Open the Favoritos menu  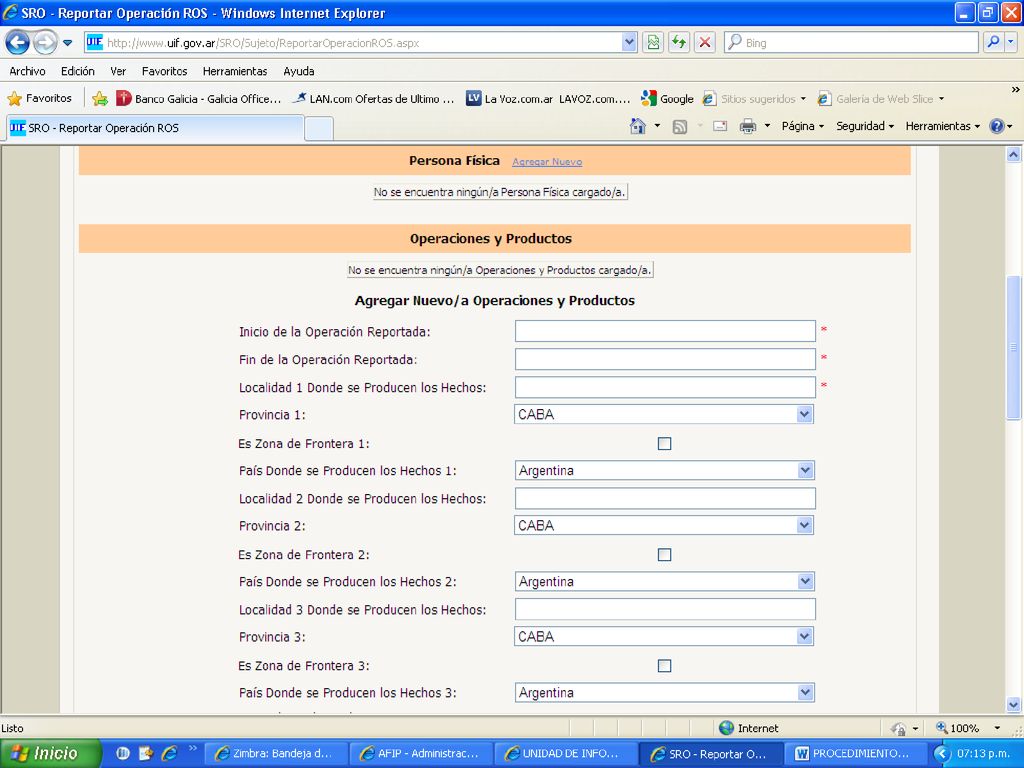click(165, 71)
